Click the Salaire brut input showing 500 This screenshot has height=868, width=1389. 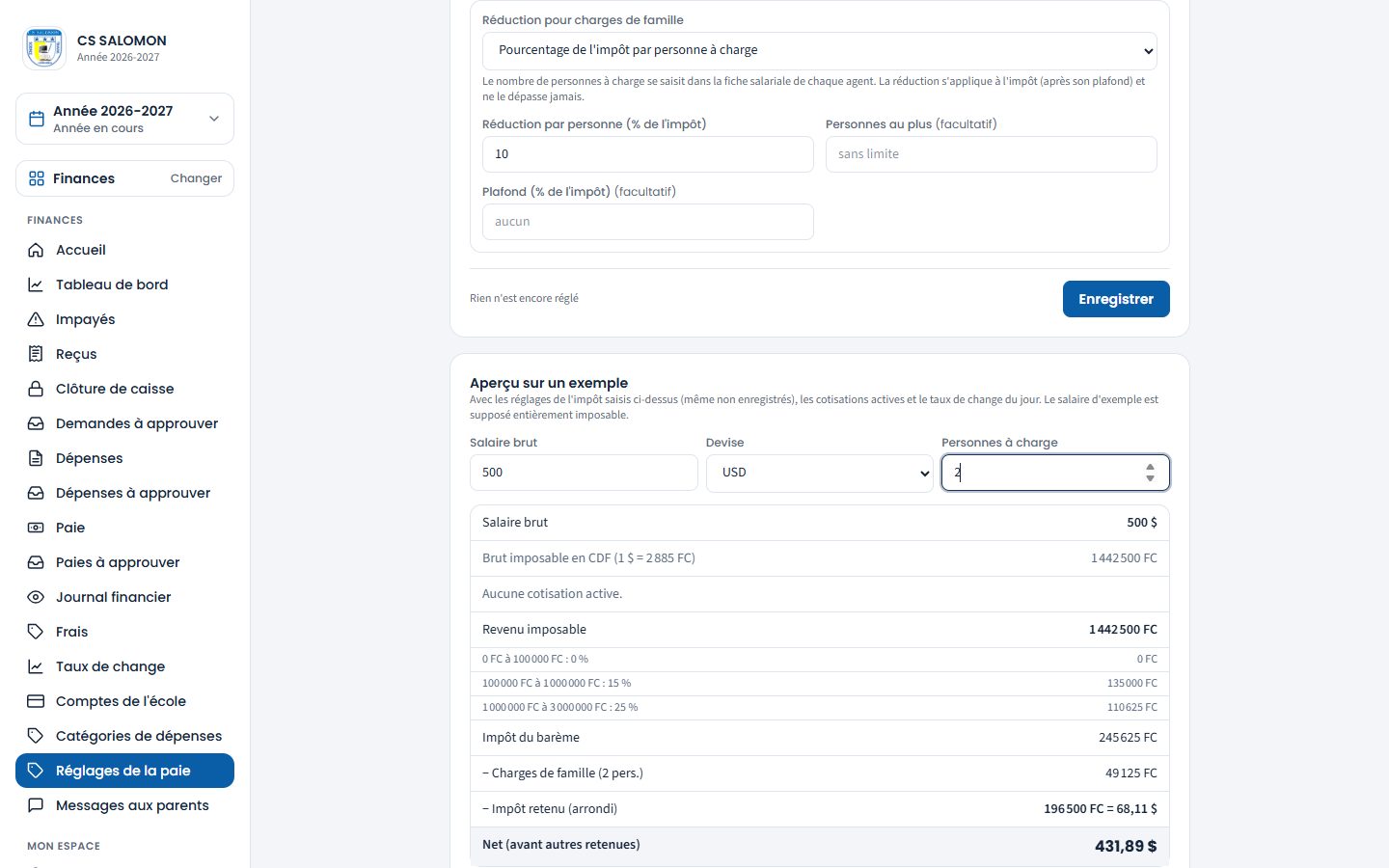click(x=584, y=473)
